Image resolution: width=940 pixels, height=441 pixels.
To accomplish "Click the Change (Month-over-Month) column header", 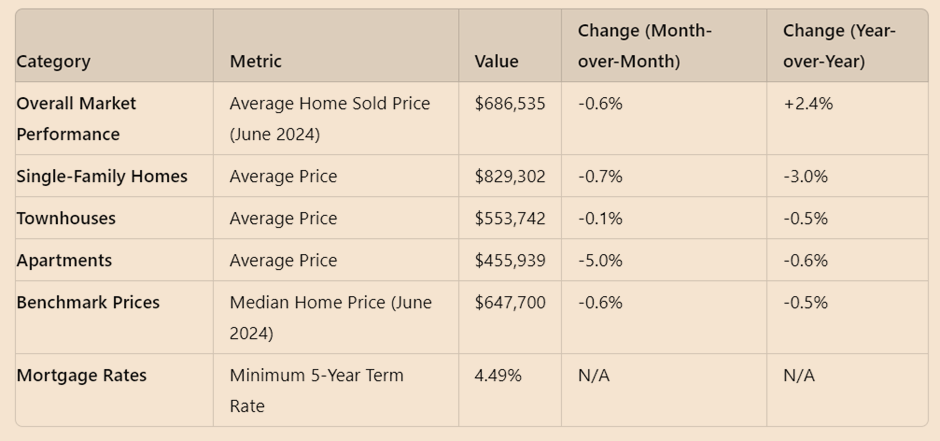I will 644,46.
